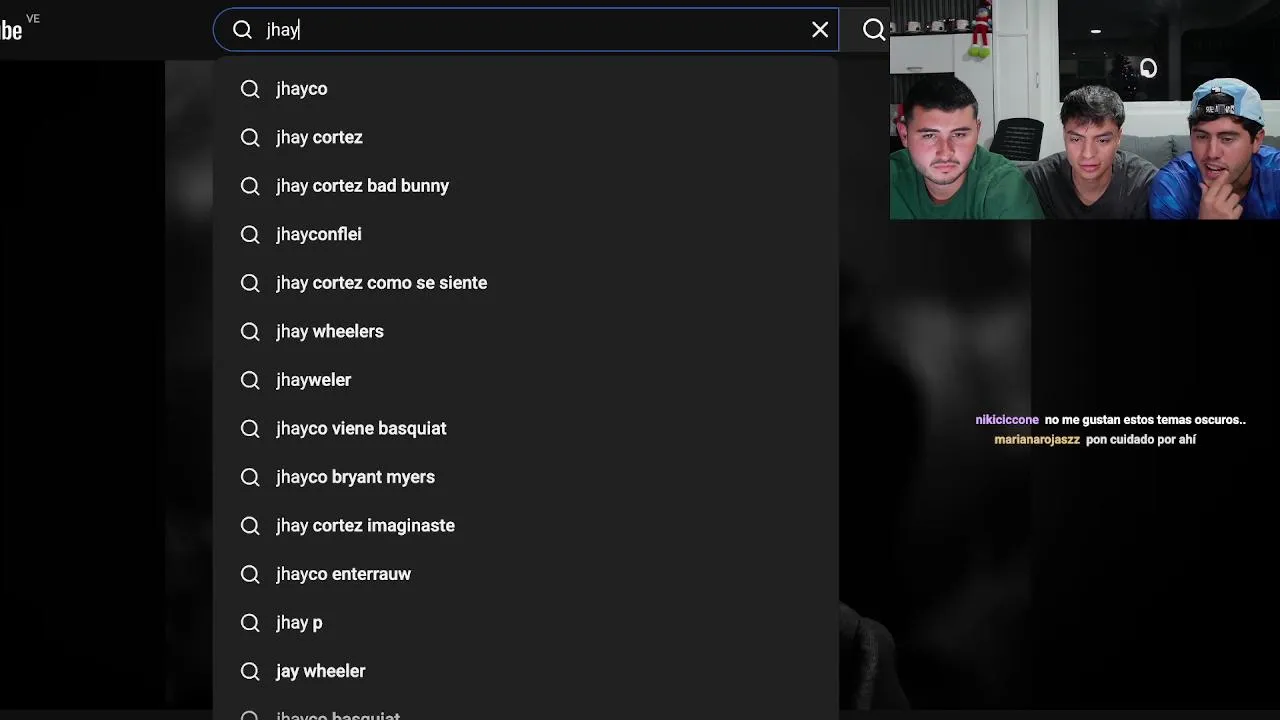
Task: Click magnifier icon beside 'jhayweler'
Action: click(x=250, y=380)
